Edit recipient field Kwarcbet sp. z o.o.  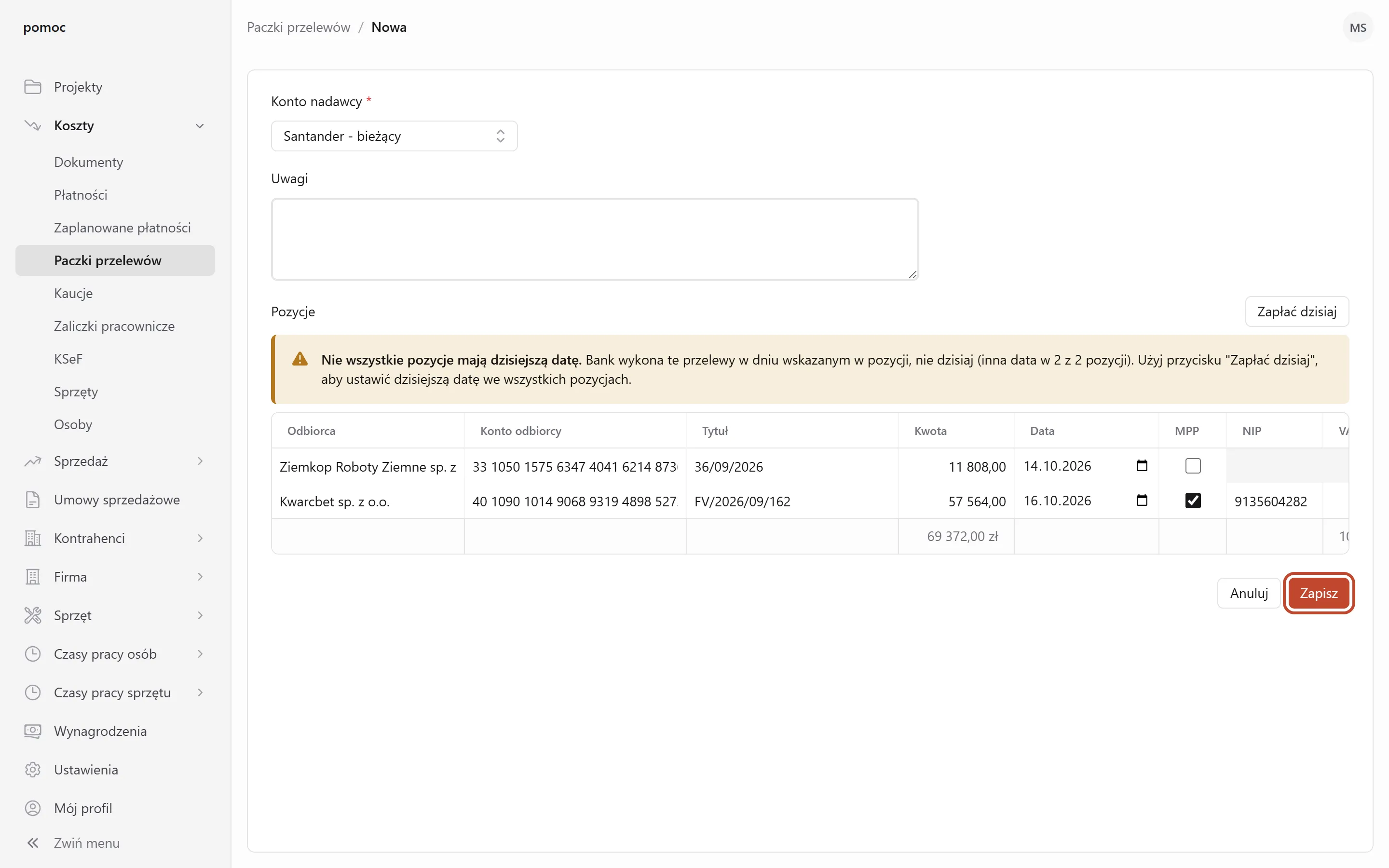point(368,501)
